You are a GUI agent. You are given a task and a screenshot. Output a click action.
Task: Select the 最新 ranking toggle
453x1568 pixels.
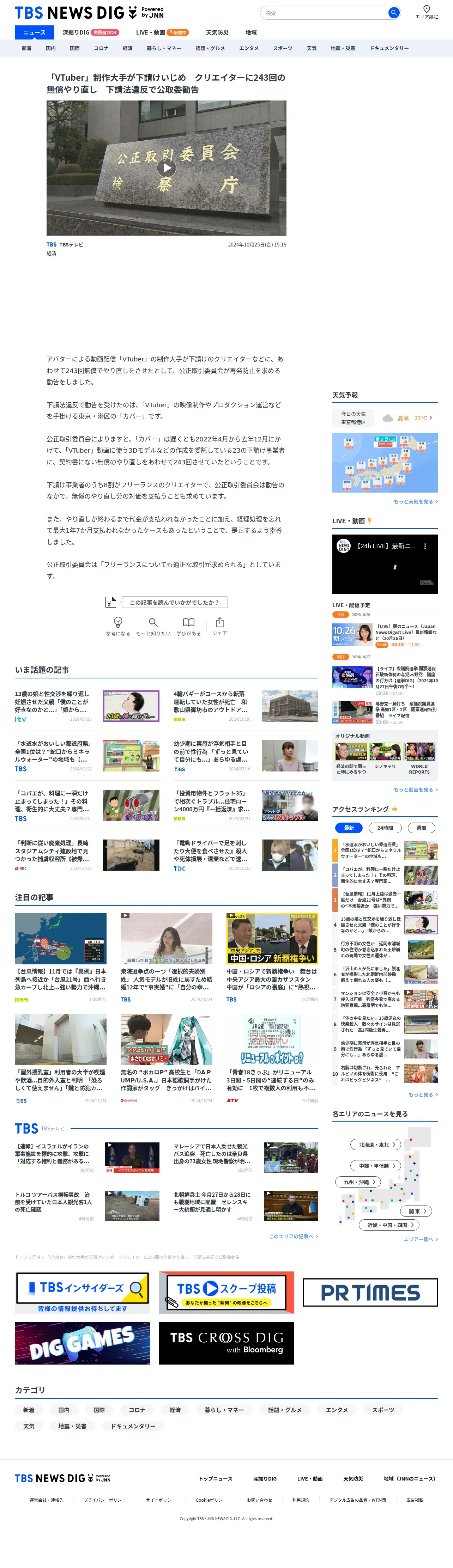point(349,828)
